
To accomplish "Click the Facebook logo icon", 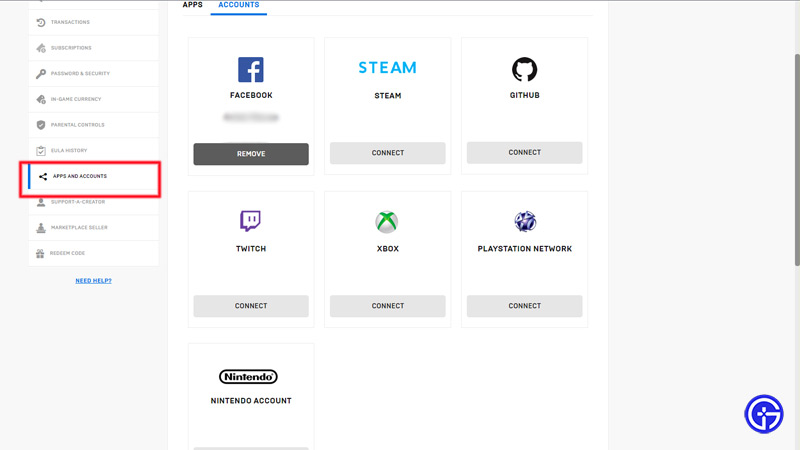I will click(251, 69).
